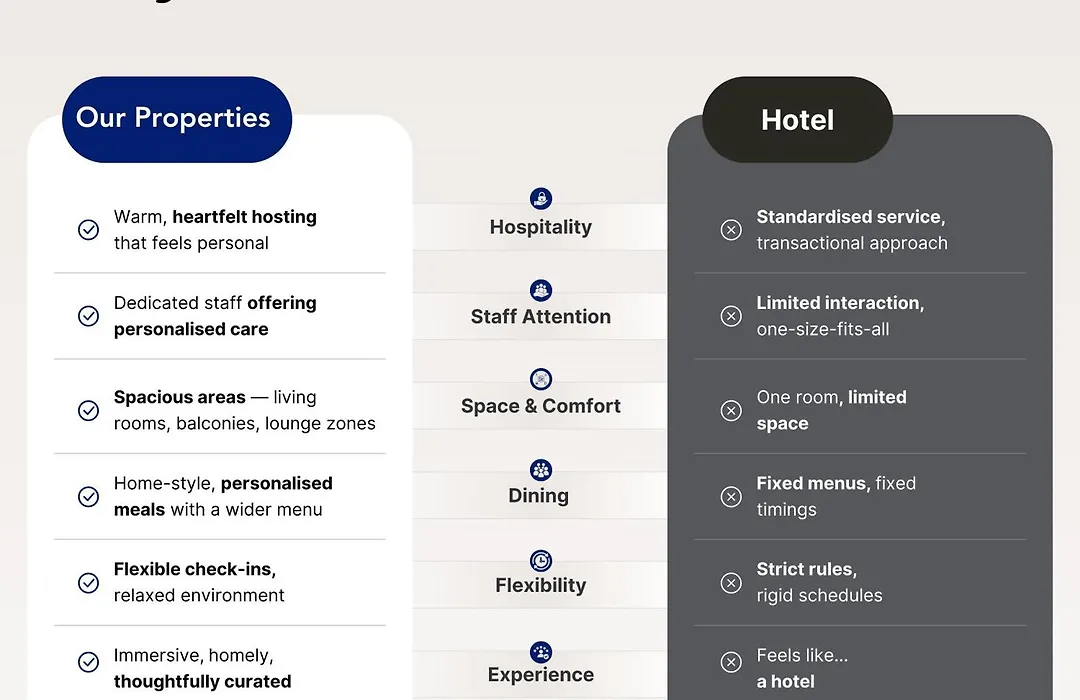Screen dimensions: 1080x700
Task: Select the Our Properties blue header pill
Action: pyautogui.click(x=177, y=119)
